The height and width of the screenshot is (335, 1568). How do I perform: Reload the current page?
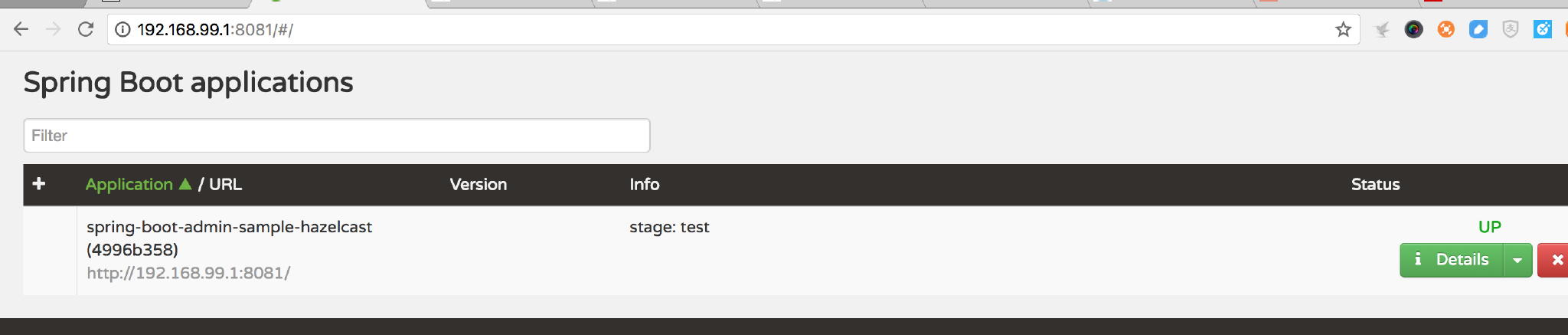tap(86, 30)
